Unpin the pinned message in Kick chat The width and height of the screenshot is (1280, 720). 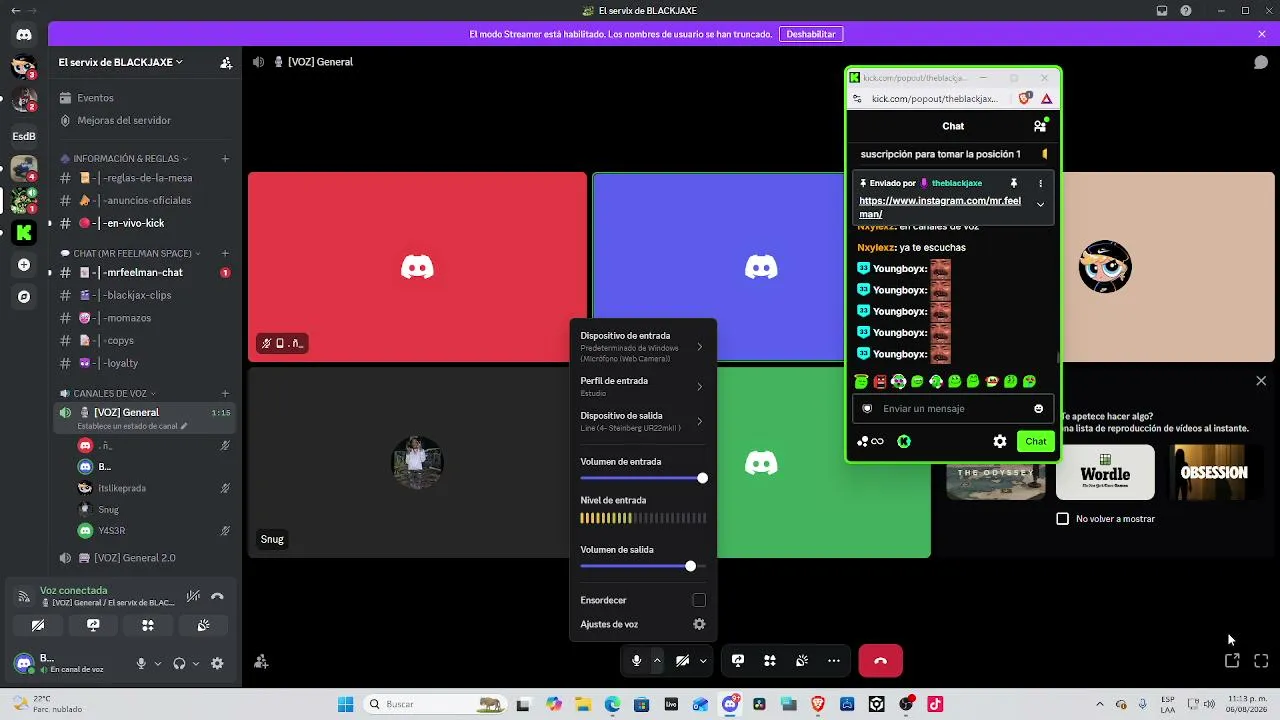[1013, 183]
